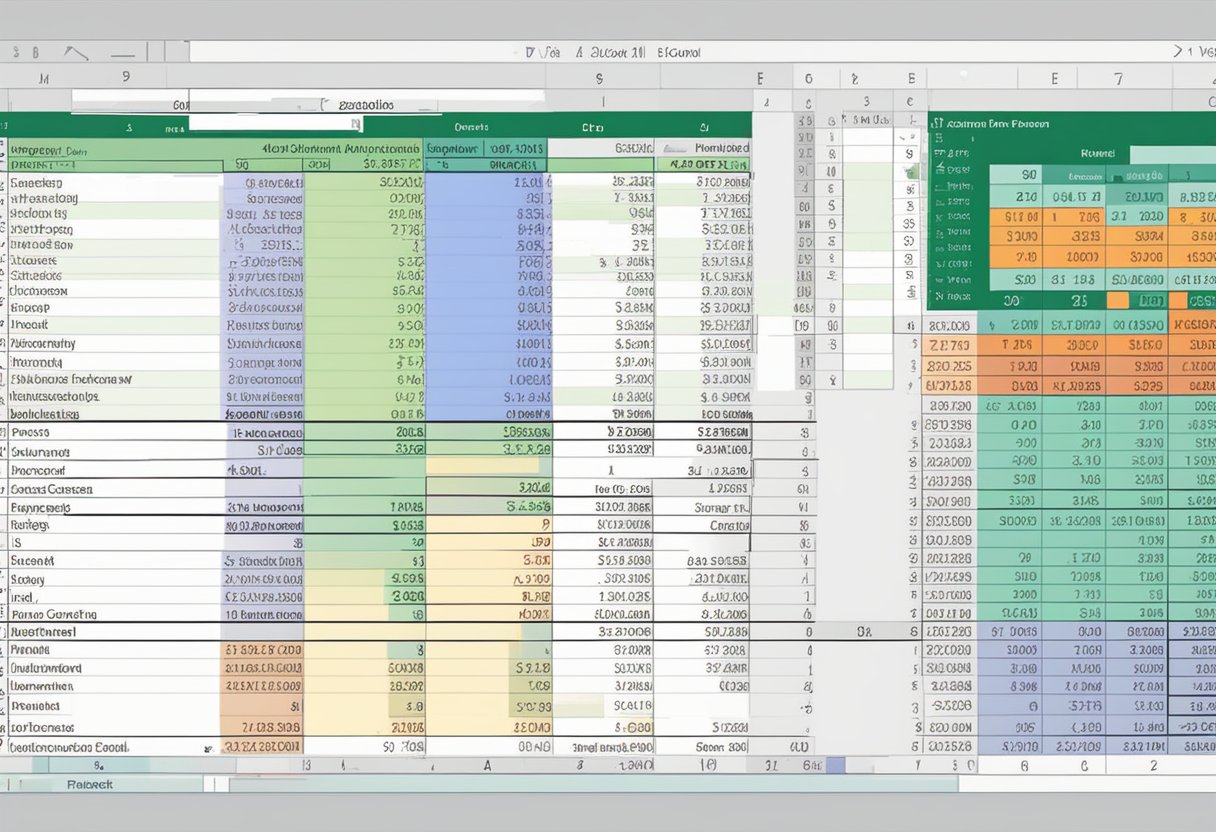Click the right arrow at formula bar end

[x=1178, y=52]
